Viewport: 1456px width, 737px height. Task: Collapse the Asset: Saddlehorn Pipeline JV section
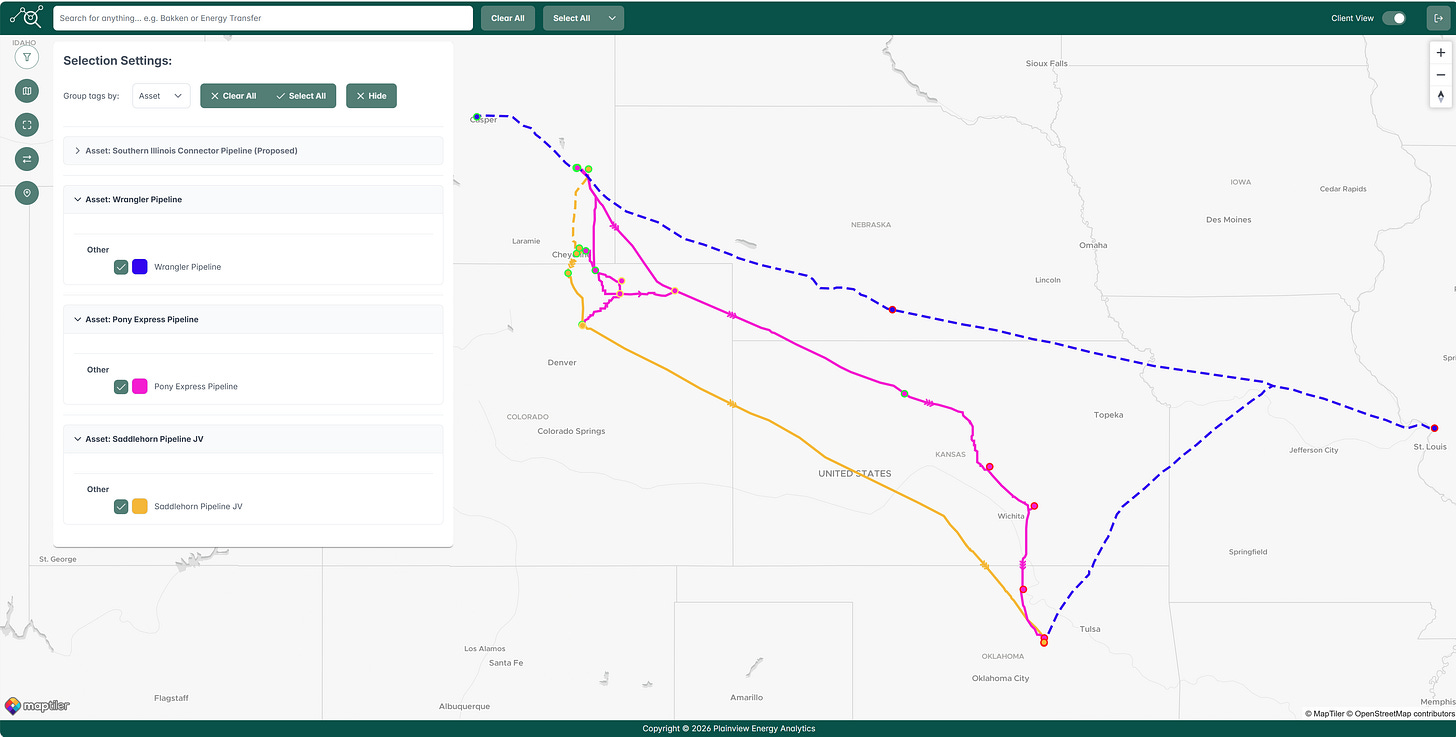click(253, 439)
